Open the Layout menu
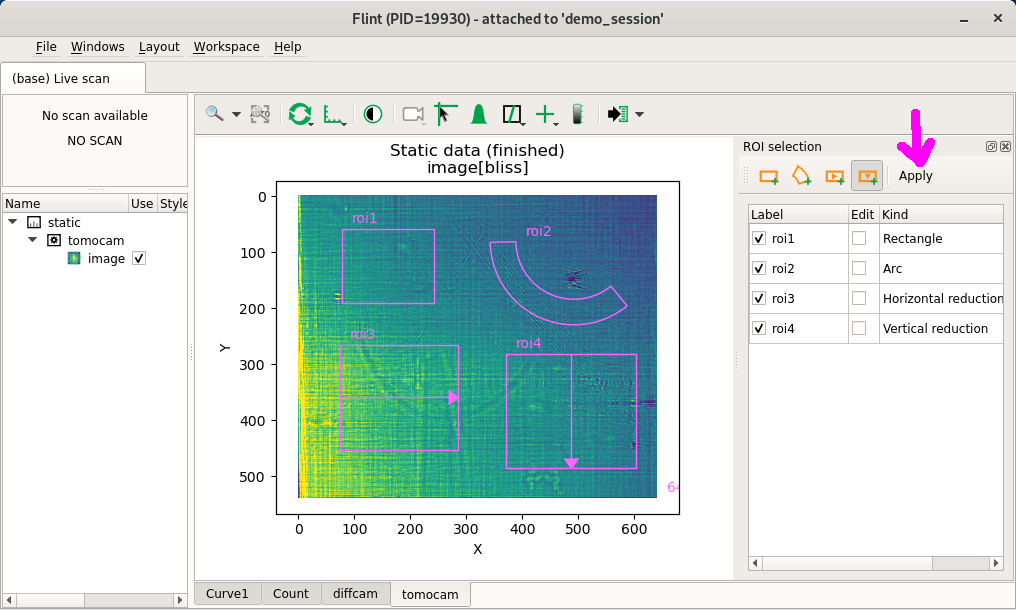 tap(159, 47)
